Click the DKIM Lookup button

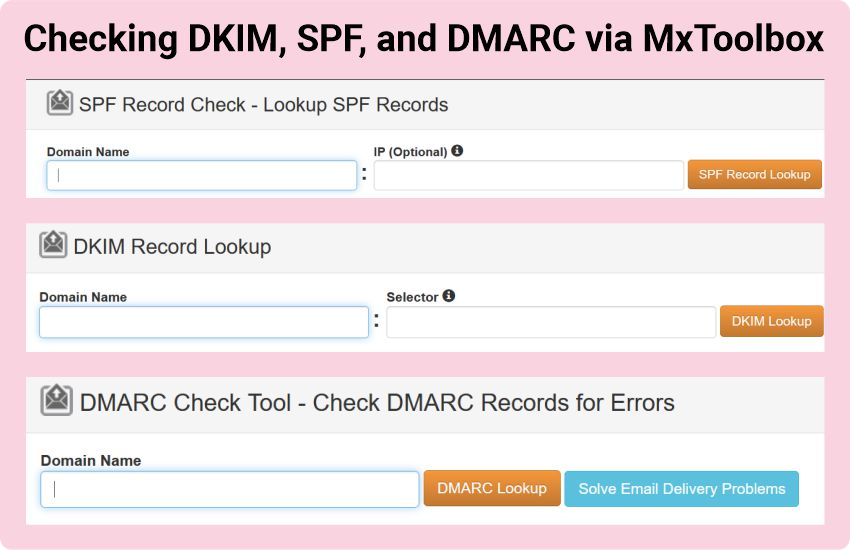point(771,321)
